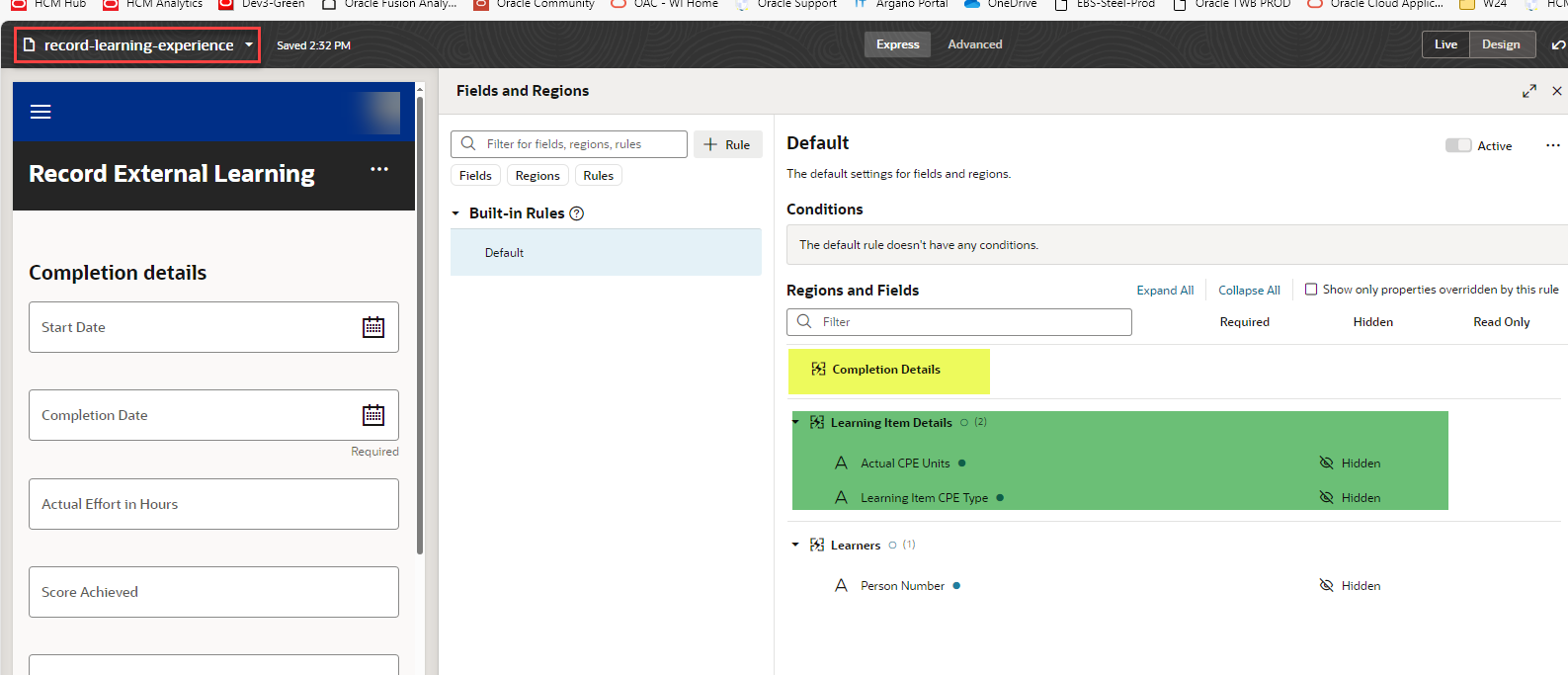Open the HCM Analytics bookmark

click(153, 4)
